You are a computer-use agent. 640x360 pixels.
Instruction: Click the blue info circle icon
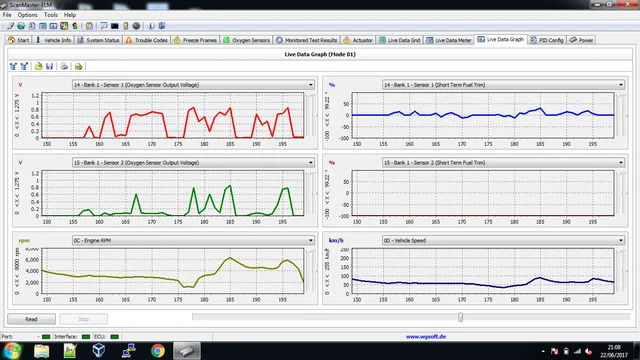pyautogui.click(x=151, y=26)
